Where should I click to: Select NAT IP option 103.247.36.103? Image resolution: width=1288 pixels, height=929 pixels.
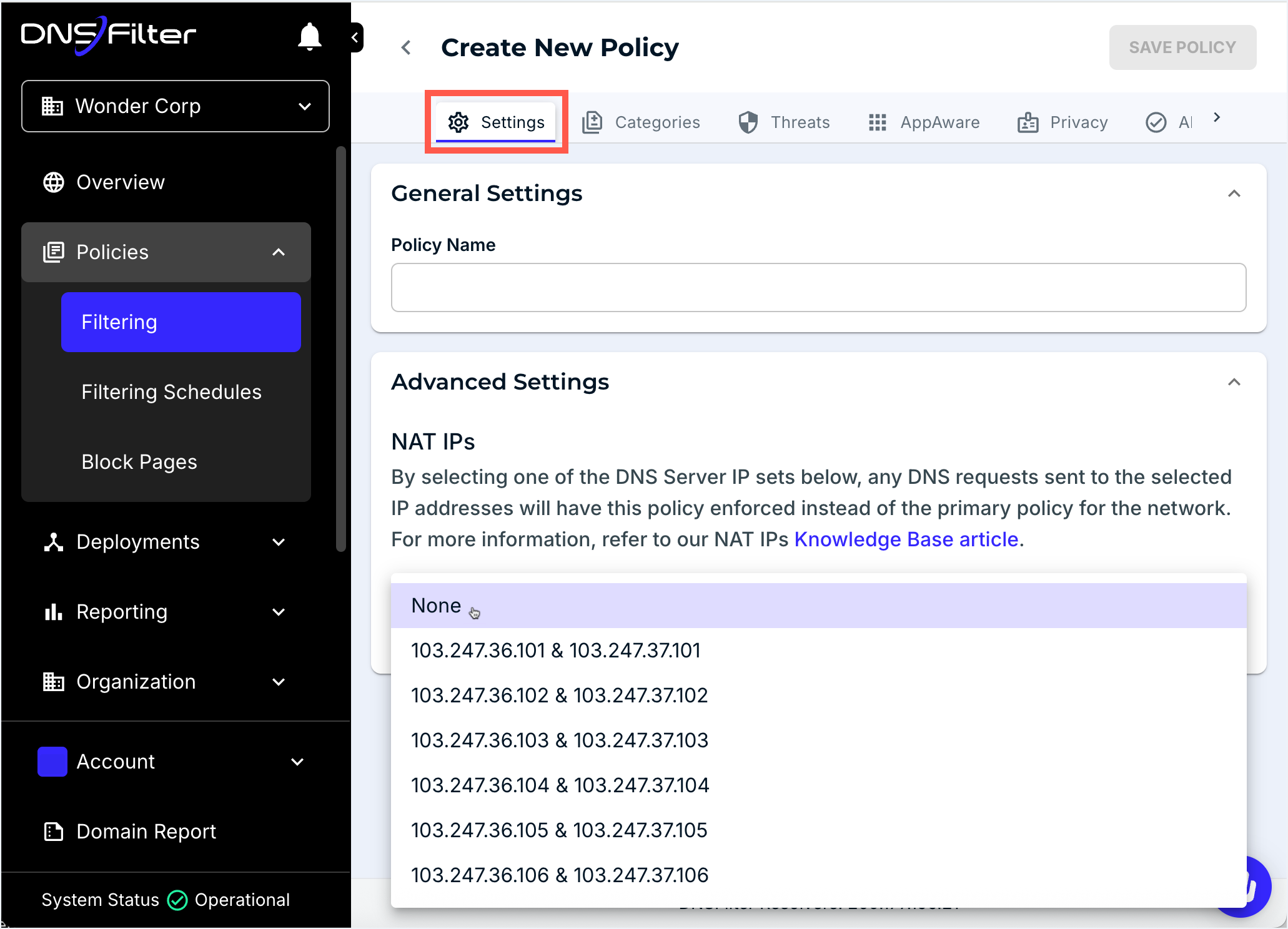click(559, 740)
